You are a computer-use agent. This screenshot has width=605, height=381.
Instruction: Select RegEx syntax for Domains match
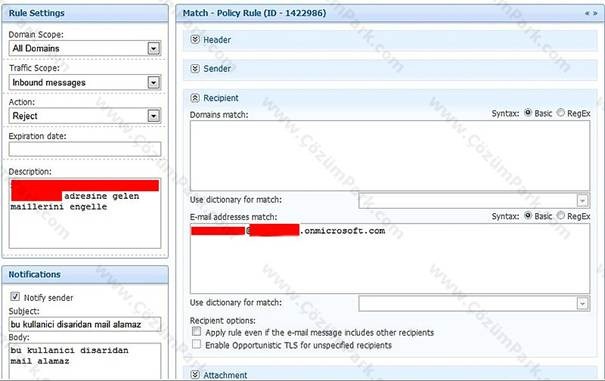pyautogui.click(x=561, y=113)
